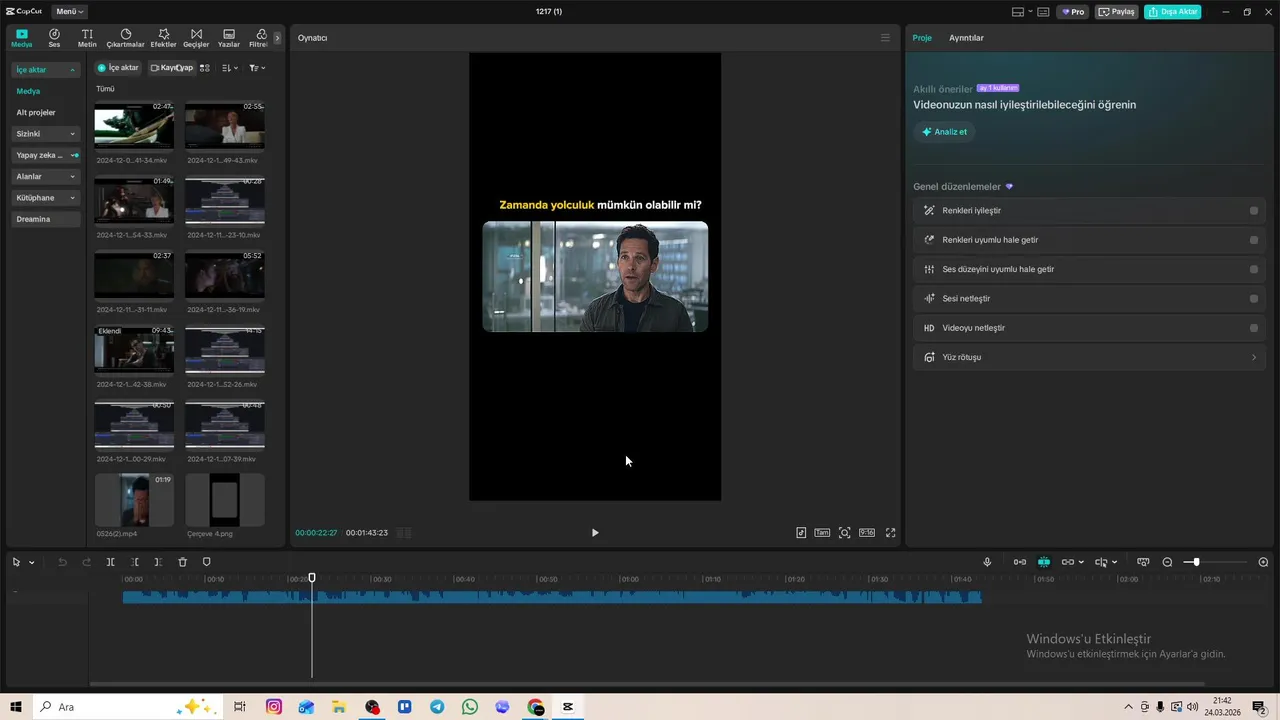The image size is (1280, 720).
Task: Toggle Renkleri iyileştir option
Action: coord(1254,211)
